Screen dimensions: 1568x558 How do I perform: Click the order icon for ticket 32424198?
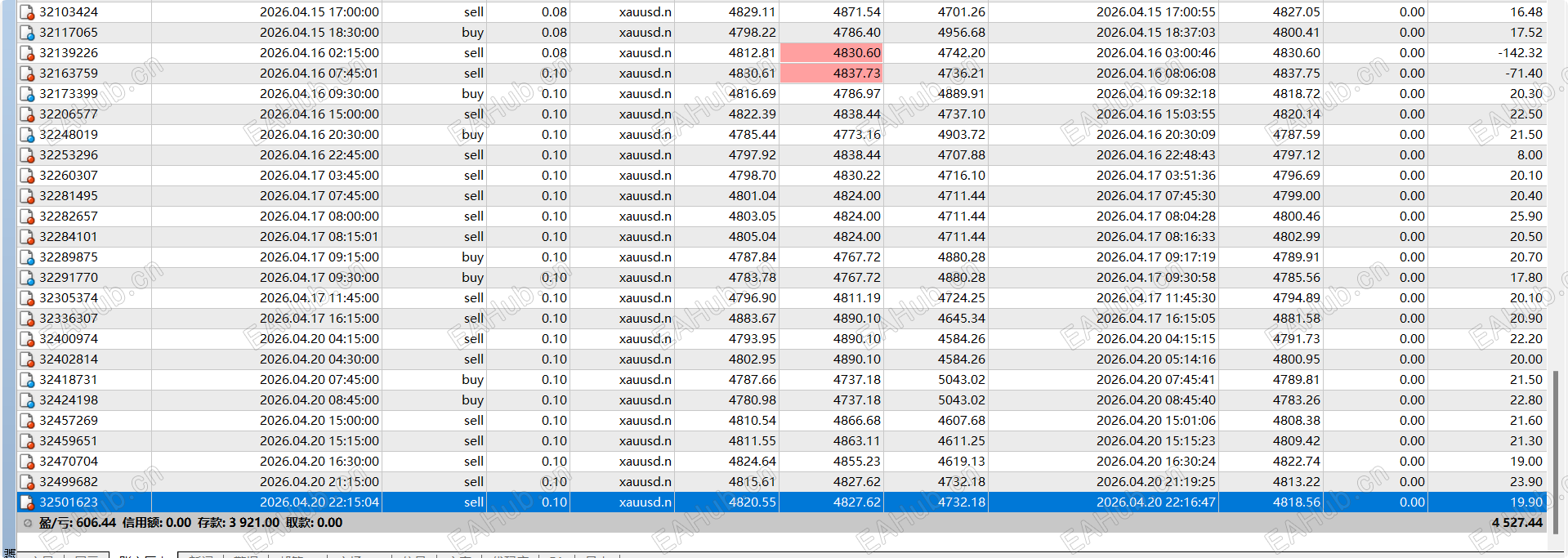tap(27, 400)
